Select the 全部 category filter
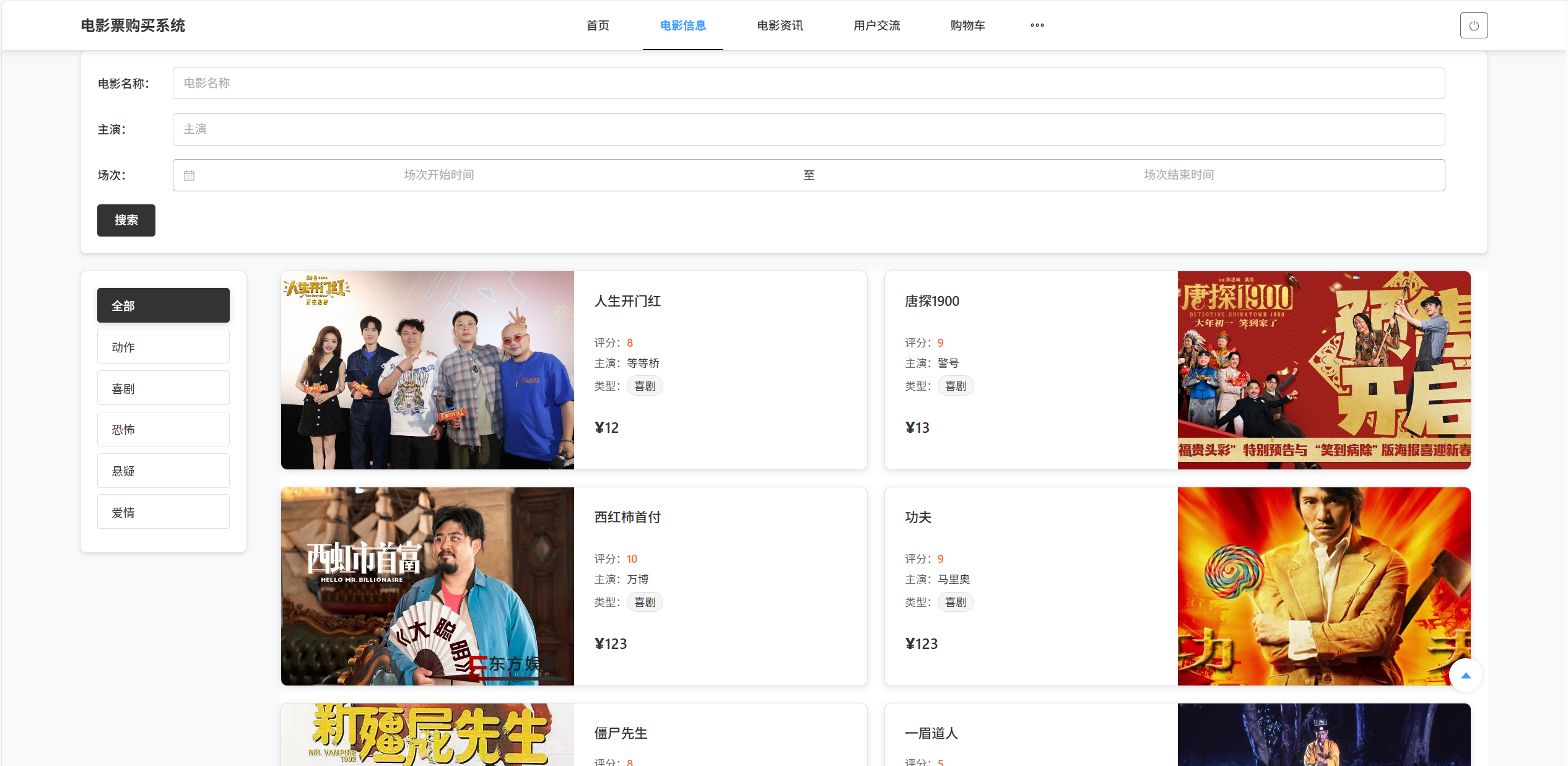The image size is (1568, 766). tap(163, 305)
